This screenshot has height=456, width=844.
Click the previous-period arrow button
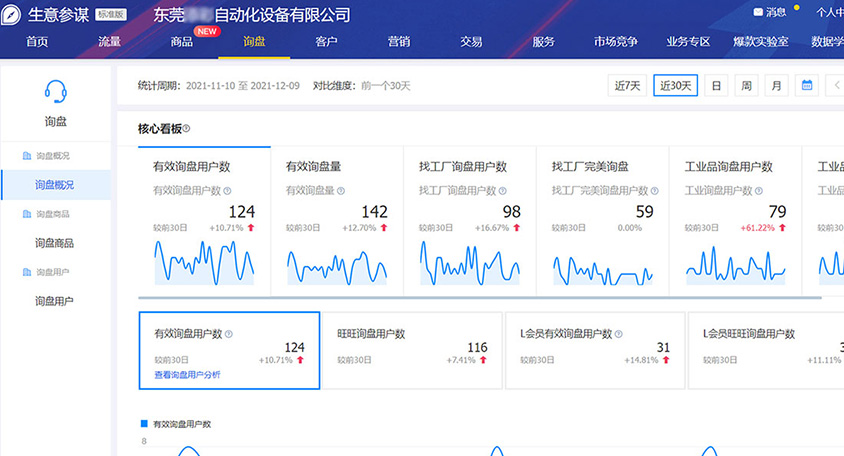[836, 85]
